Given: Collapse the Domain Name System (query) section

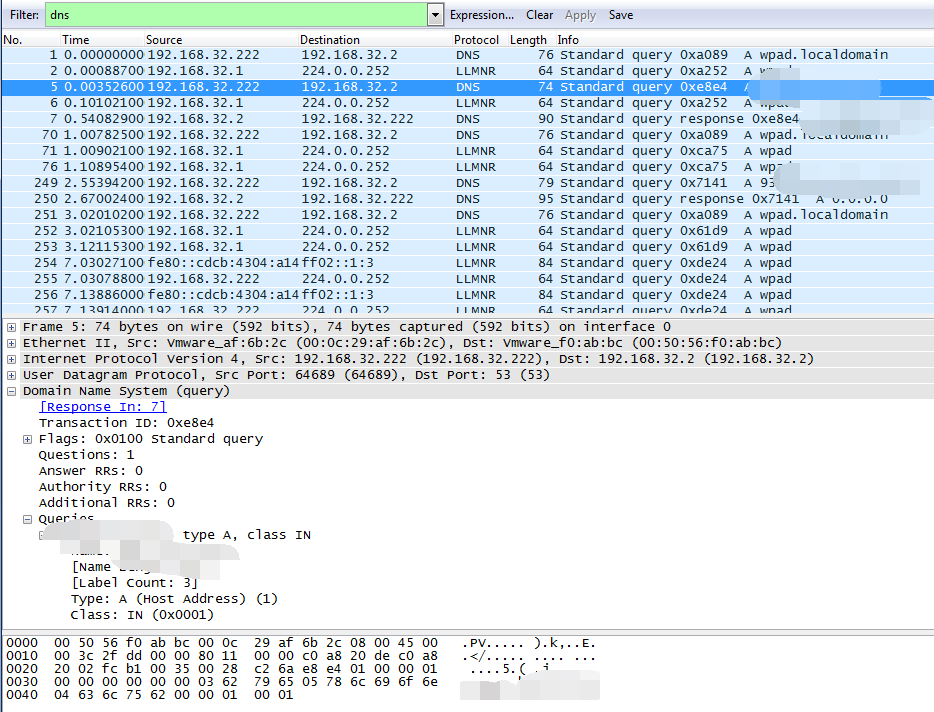Looking at the screenshot, I should (x=12, y=391).
